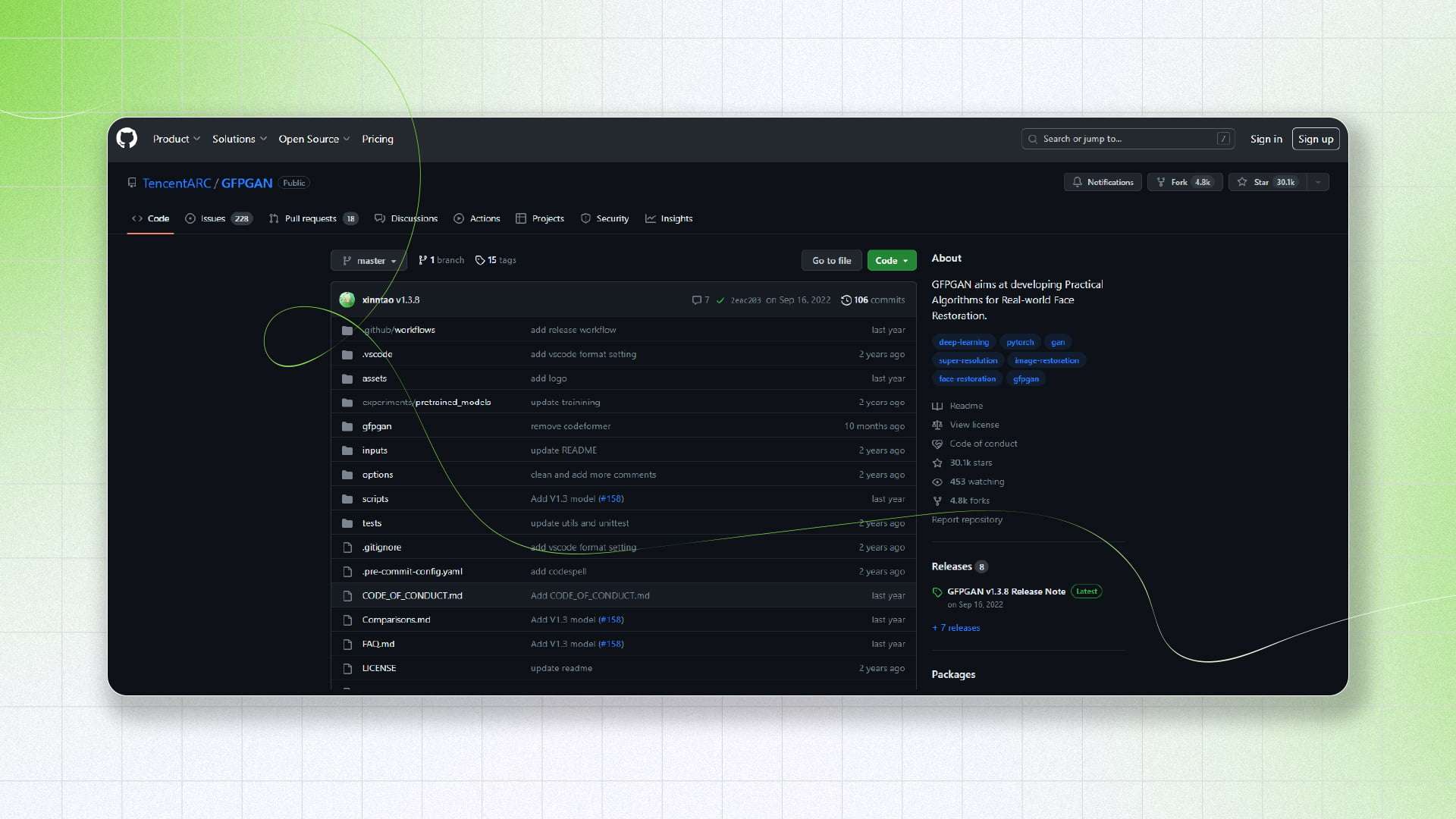View the 1 branch link
Viewport: 1456px width, 819px height.
coord(441,260)
